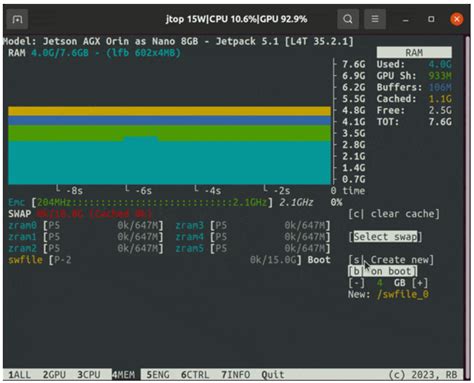
Task: Close the jtop terminal window
Action: click(x=456, y=19)
